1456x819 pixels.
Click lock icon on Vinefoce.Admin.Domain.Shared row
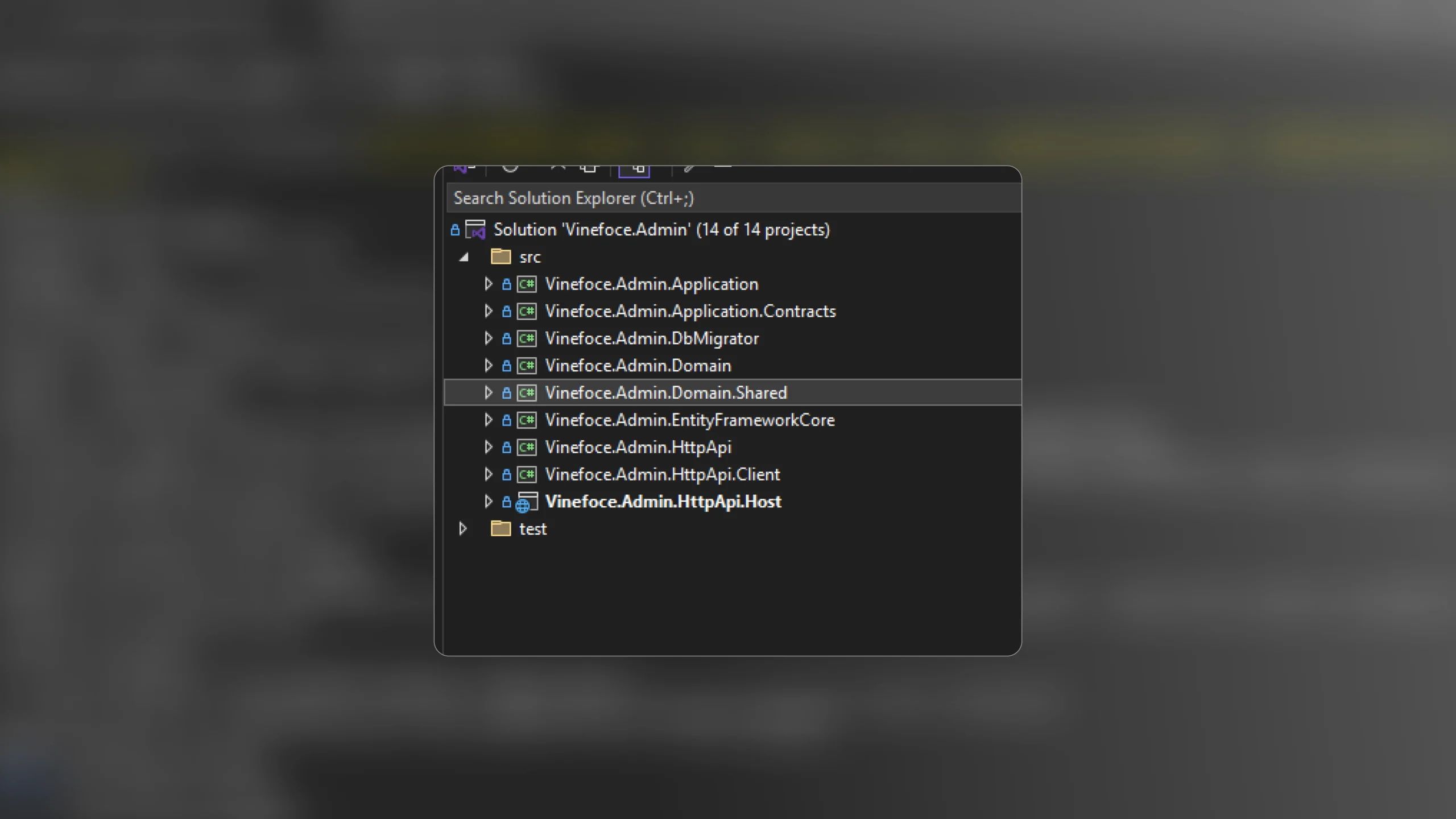click(x=507, y=393)
